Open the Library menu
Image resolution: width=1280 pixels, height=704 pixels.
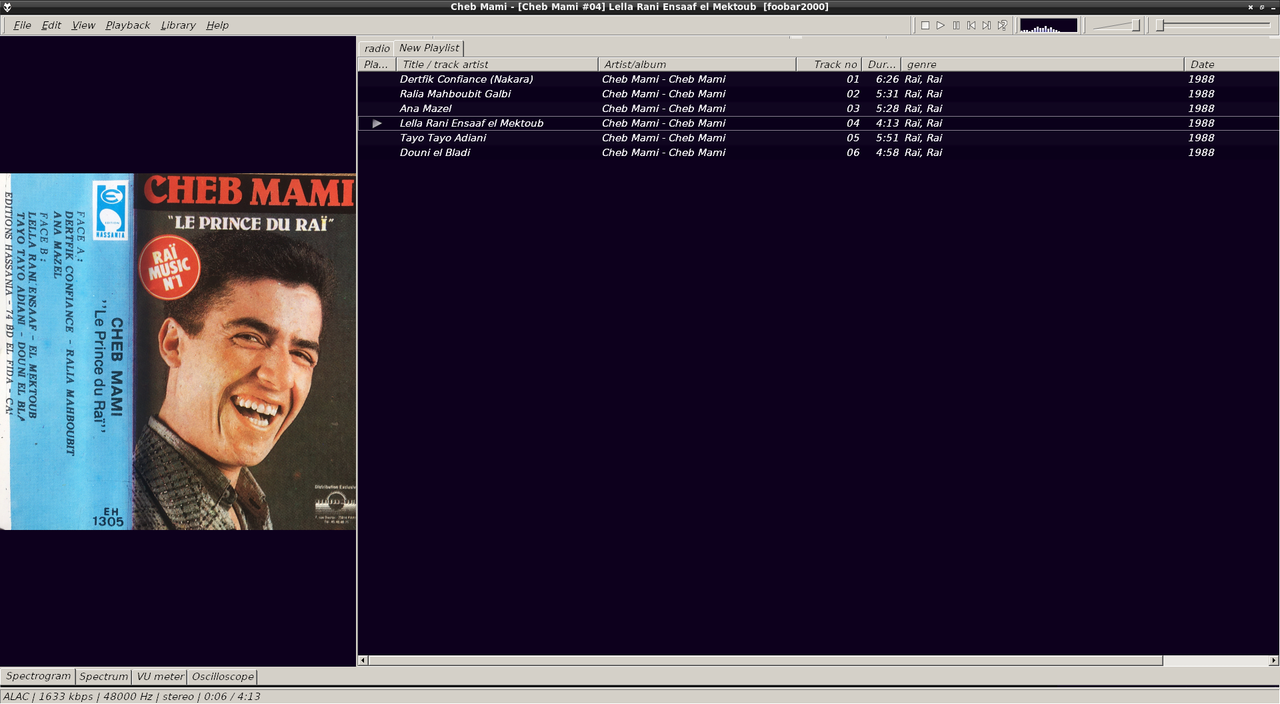coord(178,25)
